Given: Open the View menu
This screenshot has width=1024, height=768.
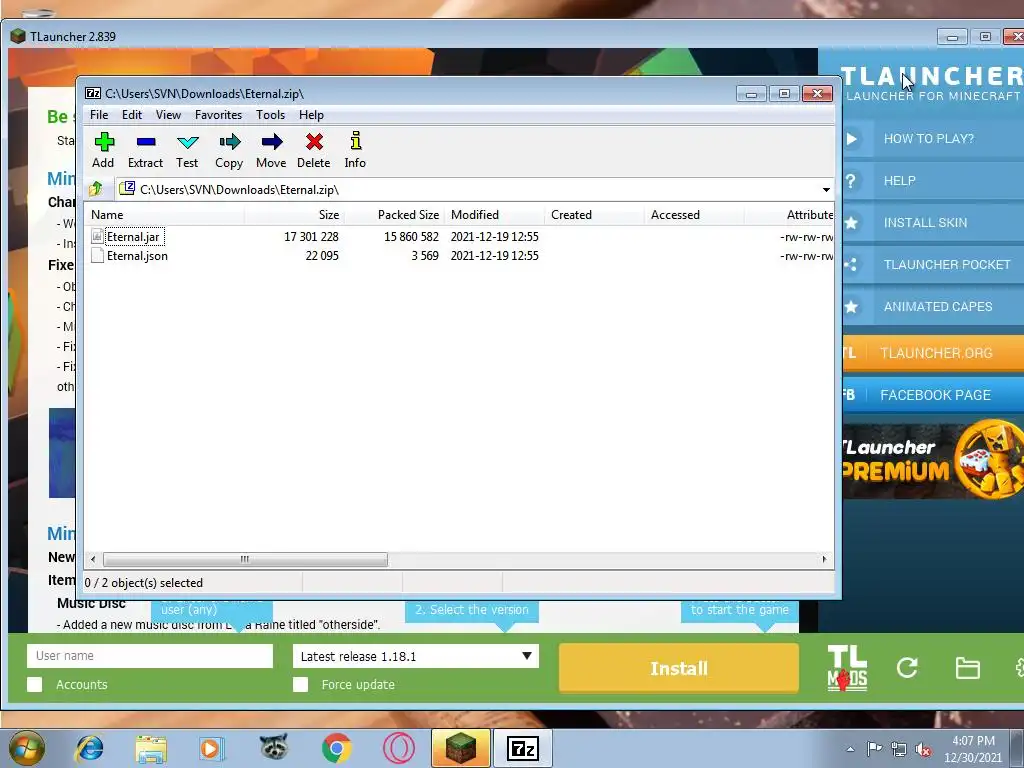Looking at the screenshot, I should (x=168, y=115).
